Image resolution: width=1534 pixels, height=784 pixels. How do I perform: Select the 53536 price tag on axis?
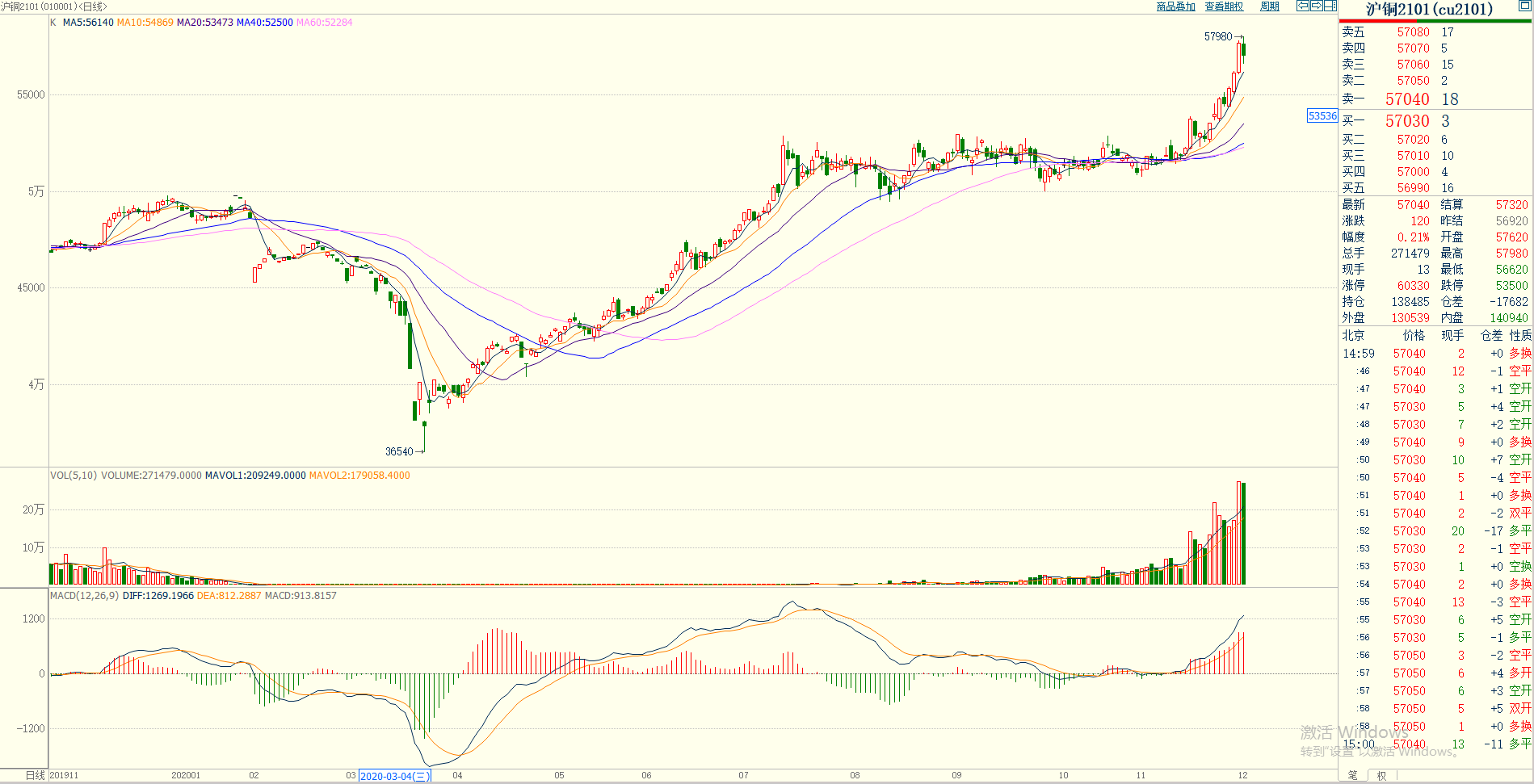coord(1322,116)
